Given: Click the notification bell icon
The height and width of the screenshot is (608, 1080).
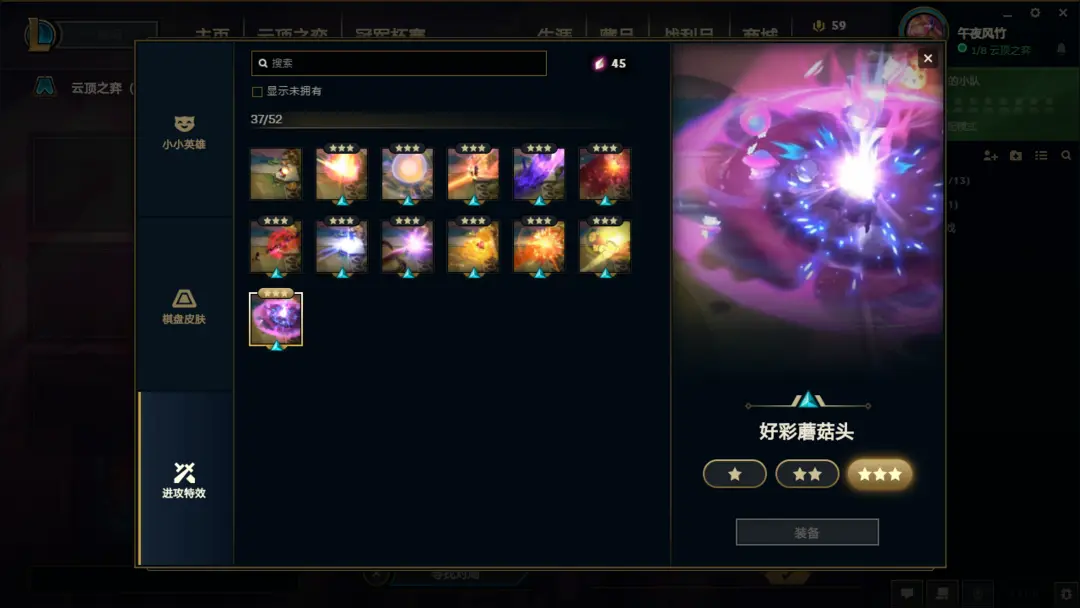Looking at the screenshot, I should (x=1061, y=48).
